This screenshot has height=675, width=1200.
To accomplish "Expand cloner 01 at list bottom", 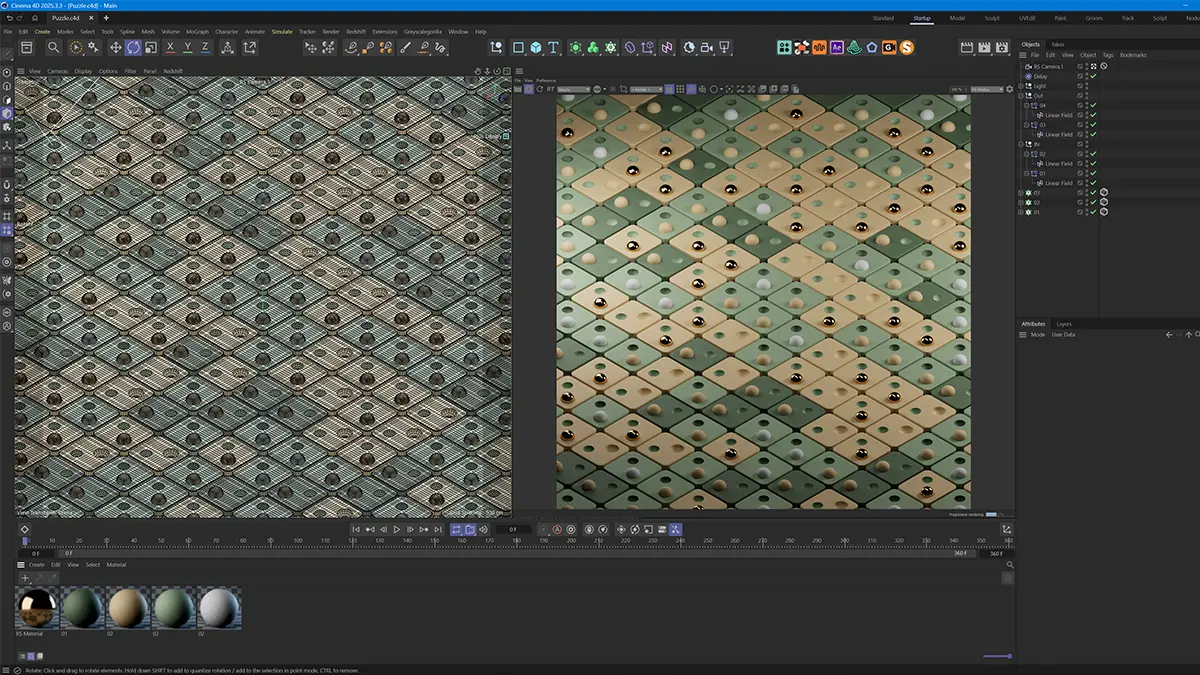I will pyautogui.click(x=1021, y=212).
